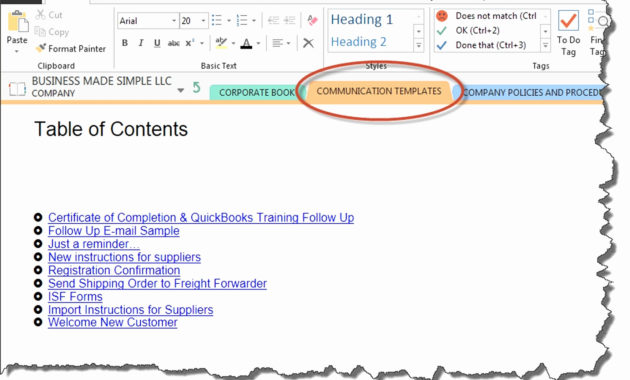This screenshot has height=380, width=630.
Task: Toggle Bold formatting
Action: tap(125, 43)
